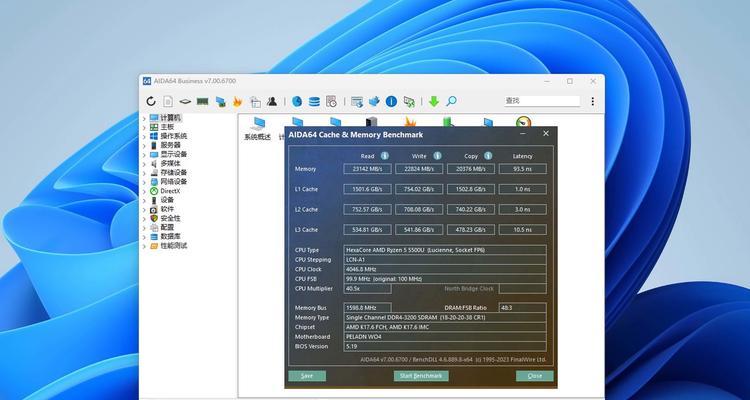
Task: Click the green download arrow toolbar icon
Action: click(x=434, y=101)
